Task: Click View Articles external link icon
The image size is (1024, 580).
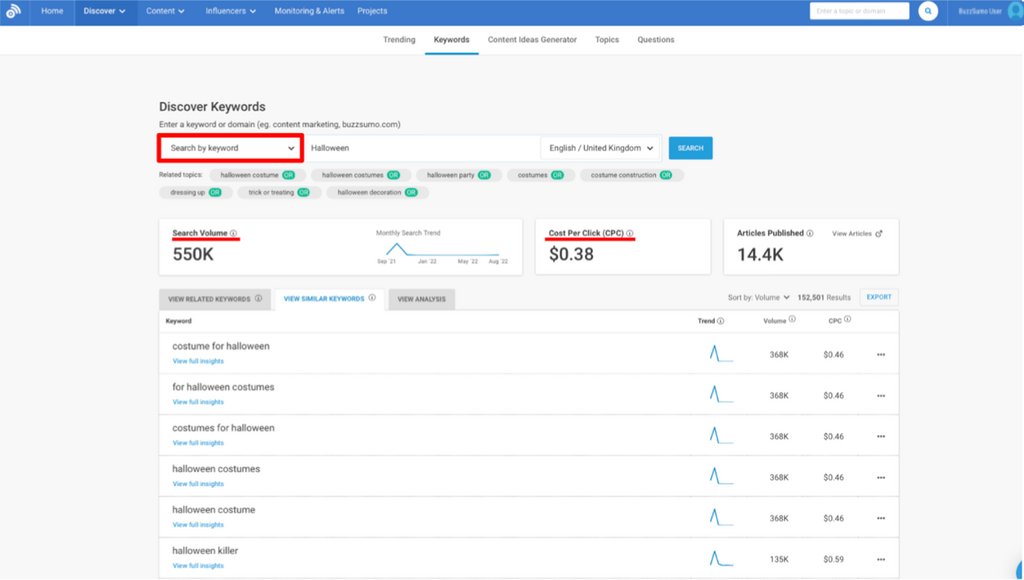Action: [x=879, y=234]
